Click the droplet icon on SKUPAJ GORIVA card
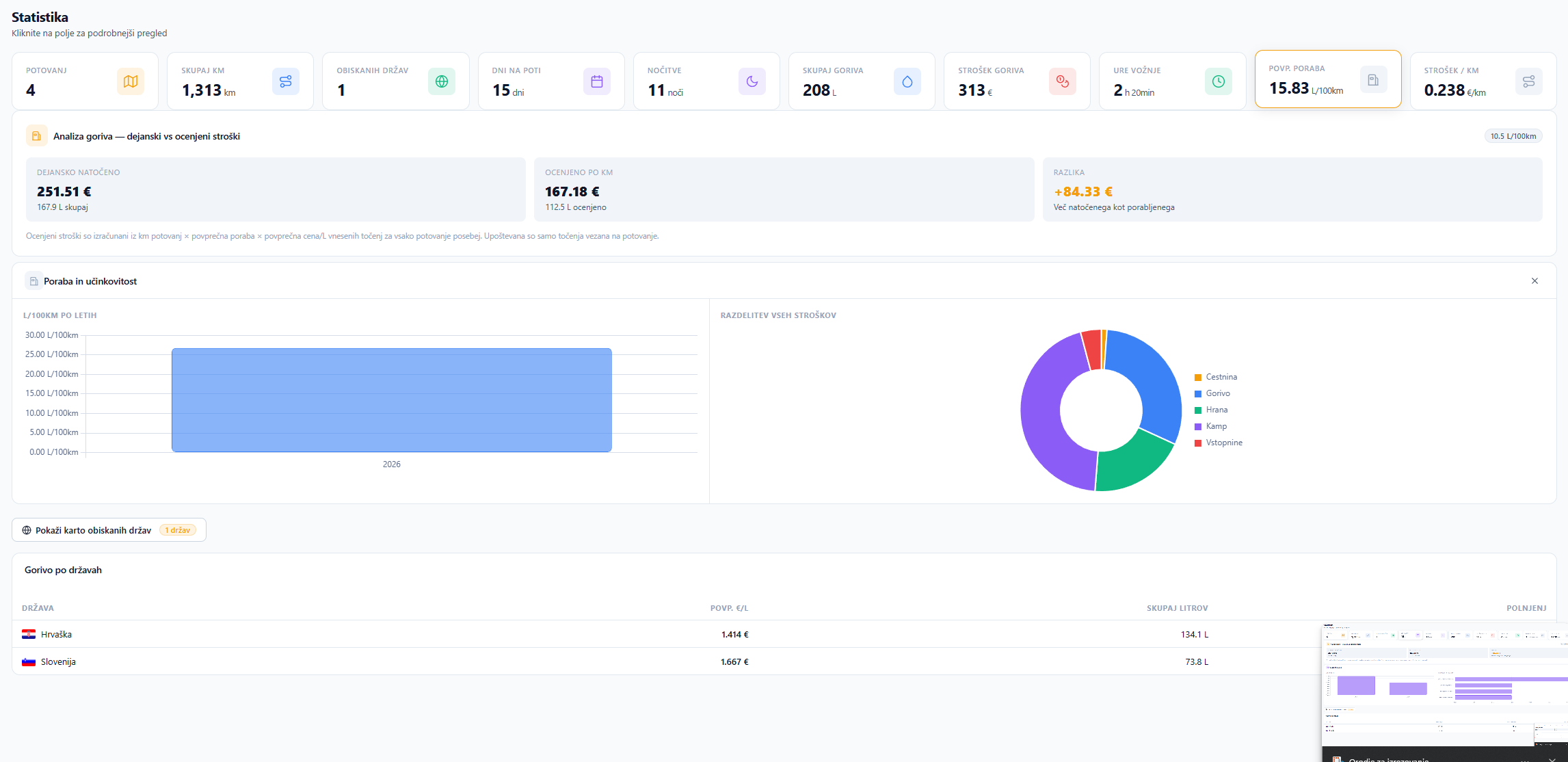This screenshot has width=1568, height=762. click(x=907, y=81)
